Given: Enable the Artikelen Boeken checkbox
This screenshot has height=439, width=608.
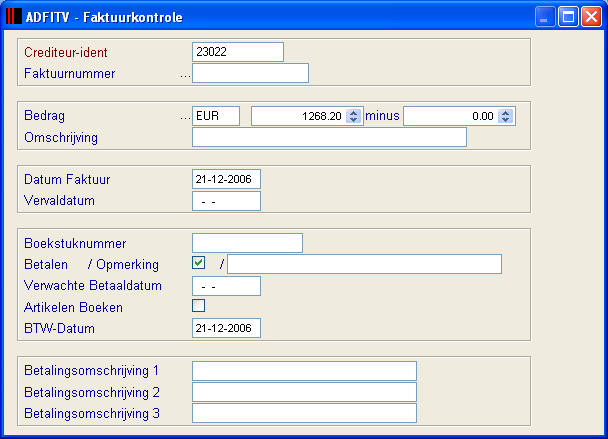Looking at the screenshot, I should coord(199,306).
